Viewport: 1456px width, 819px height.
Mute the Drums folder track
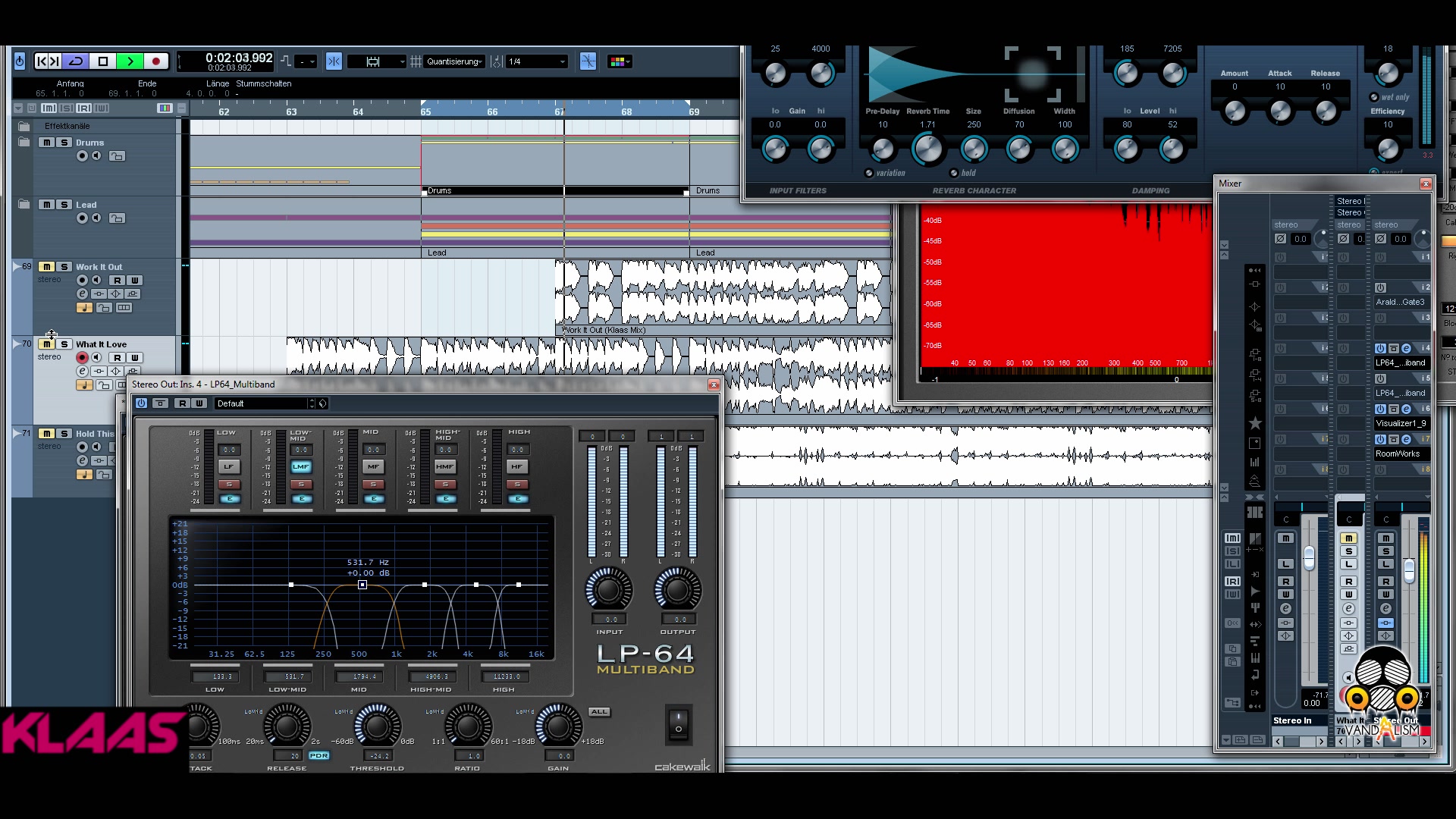pyautogui.click(x=47, y=143)
